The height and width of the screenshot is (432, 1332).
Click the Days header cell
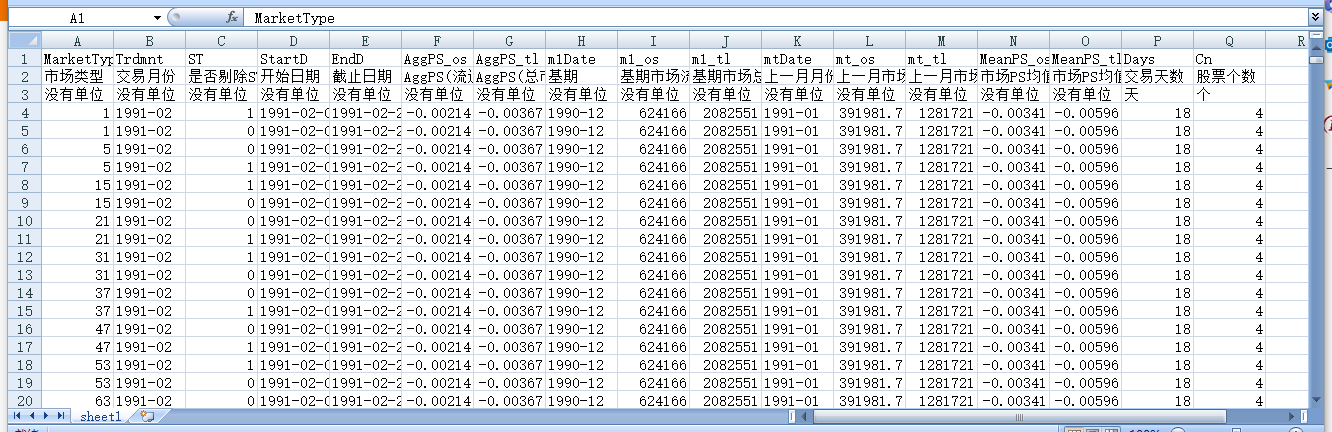click(x=1157, y=59)
